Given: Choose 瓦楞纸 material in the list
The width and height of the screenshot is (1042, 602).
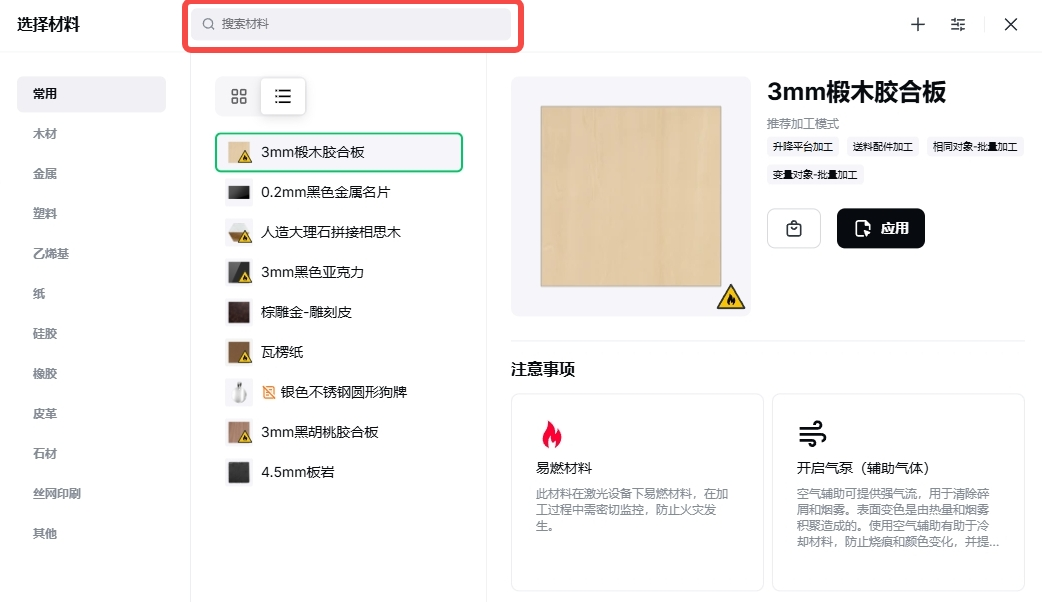Looking at the screenshot, I should click(x=282, y=352).
